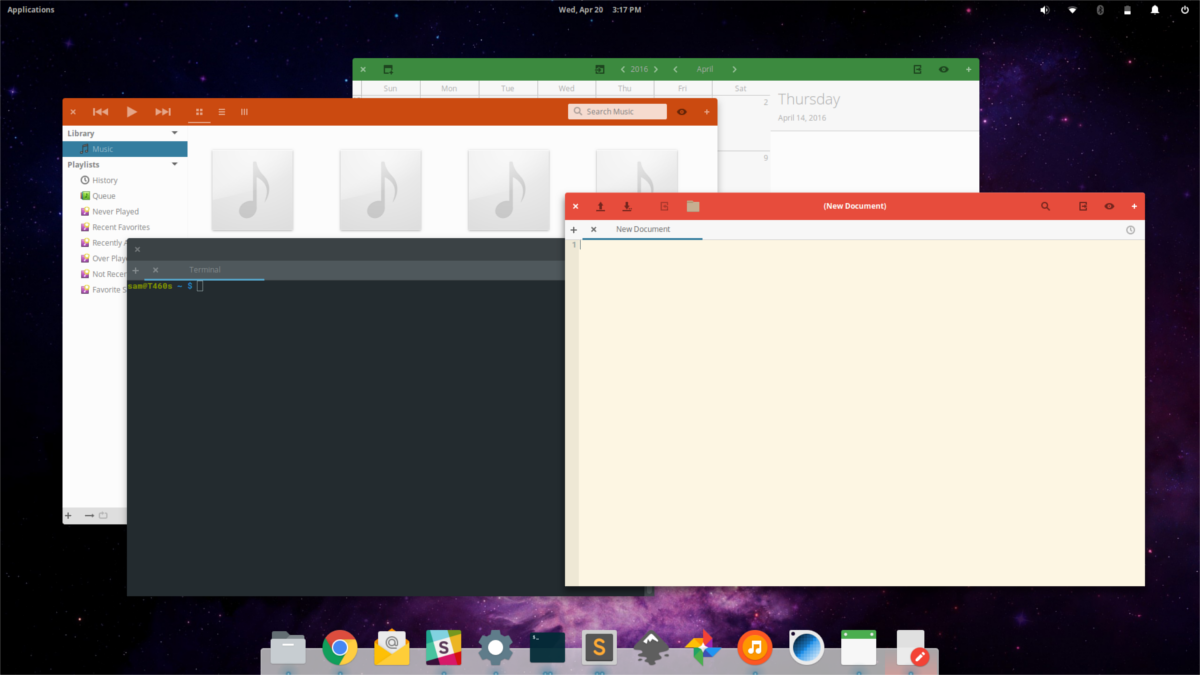The height and width of the screenshot is (675, 1200).
Task: Toggle eye icon in music player header
Action: point(682,112)
